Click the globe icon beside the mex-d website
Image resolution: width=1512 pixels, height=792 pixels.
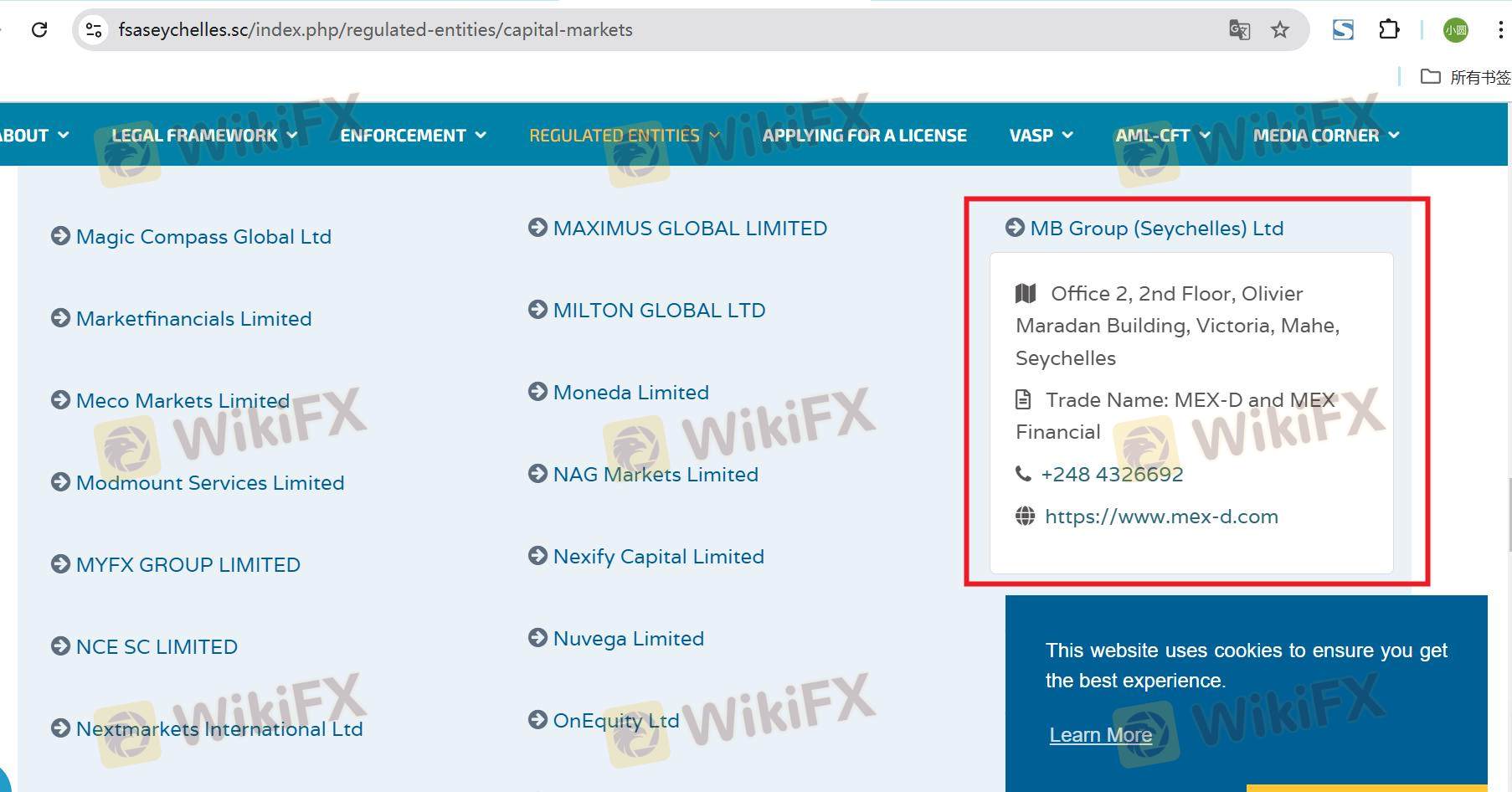tap(1025, 516)
